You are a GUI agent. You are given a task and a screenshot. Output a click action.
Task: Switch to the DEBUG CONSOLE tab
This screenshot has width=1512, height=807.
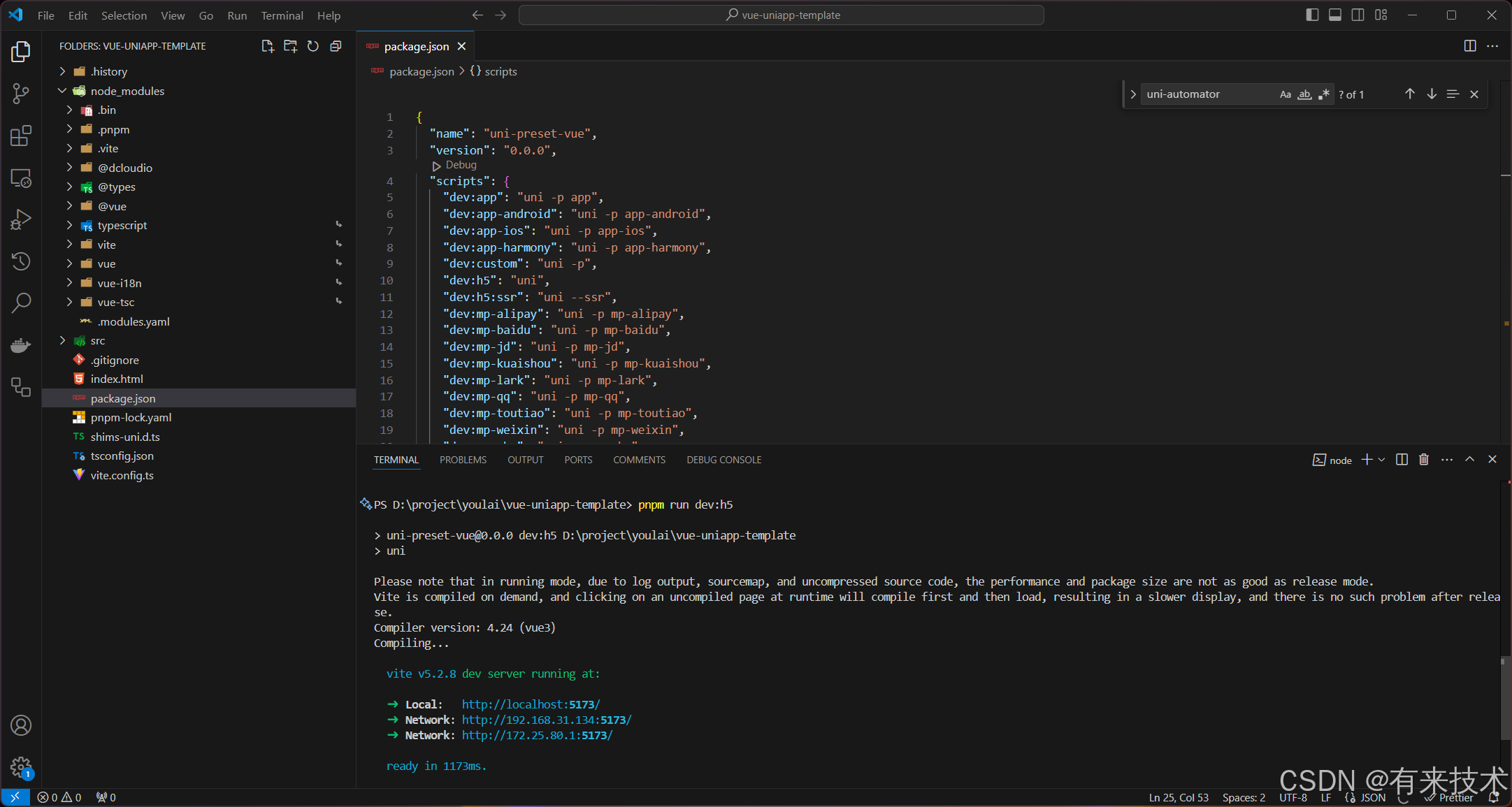[x=724, y=460]
